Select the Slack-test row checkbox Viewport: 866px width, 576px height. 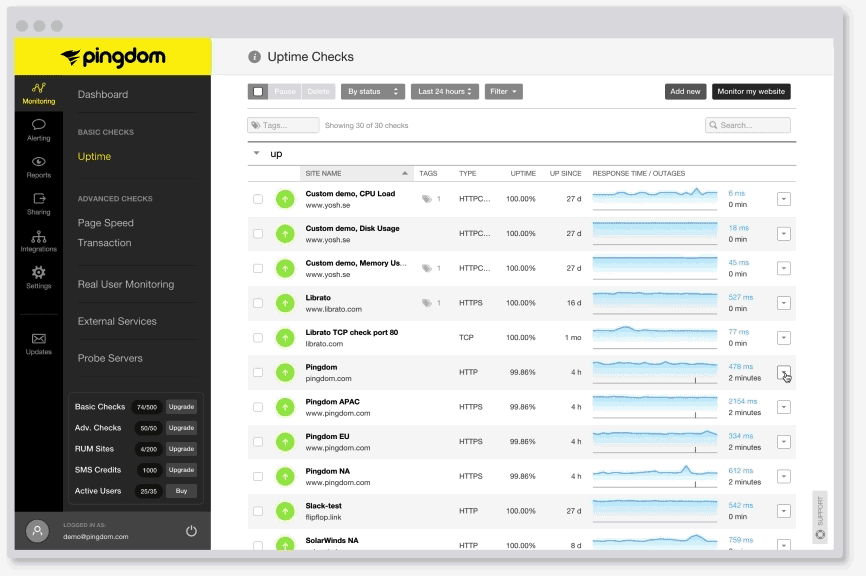pos(258,511)
